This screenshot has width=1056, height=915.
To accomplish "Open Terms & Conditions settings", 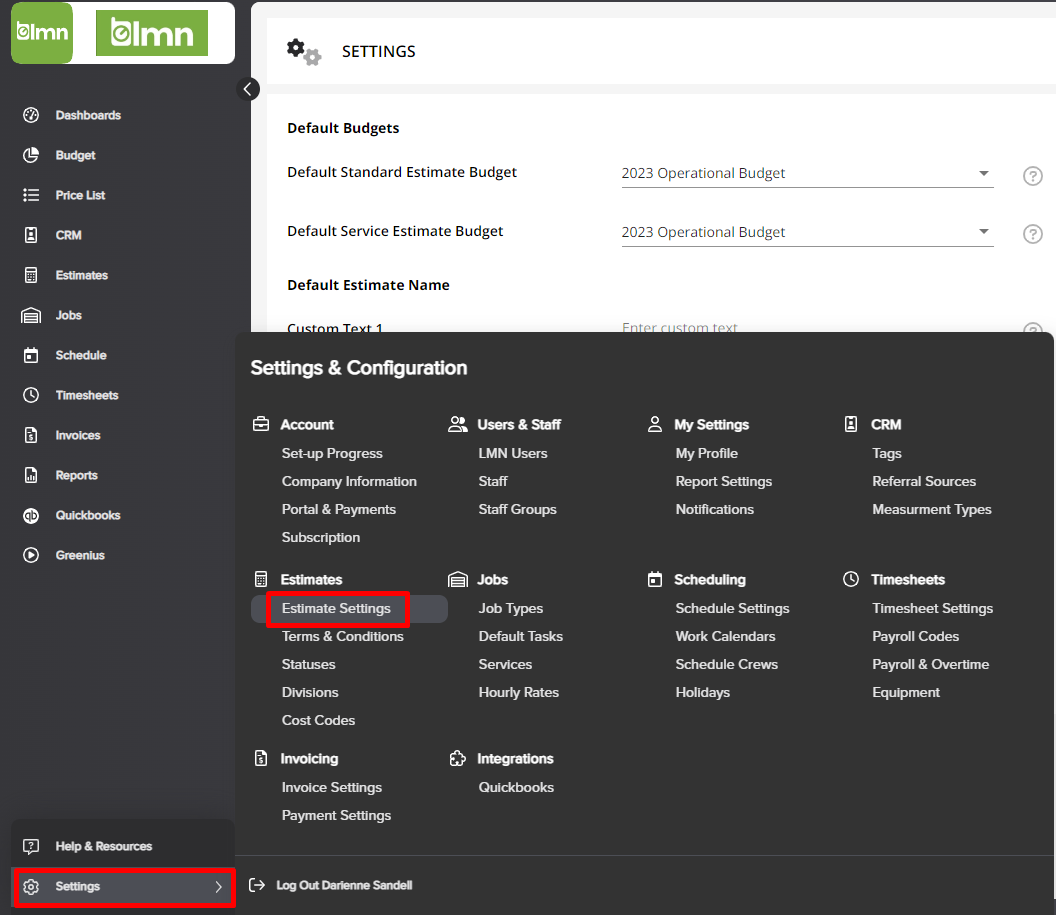I will coord(343,636).
